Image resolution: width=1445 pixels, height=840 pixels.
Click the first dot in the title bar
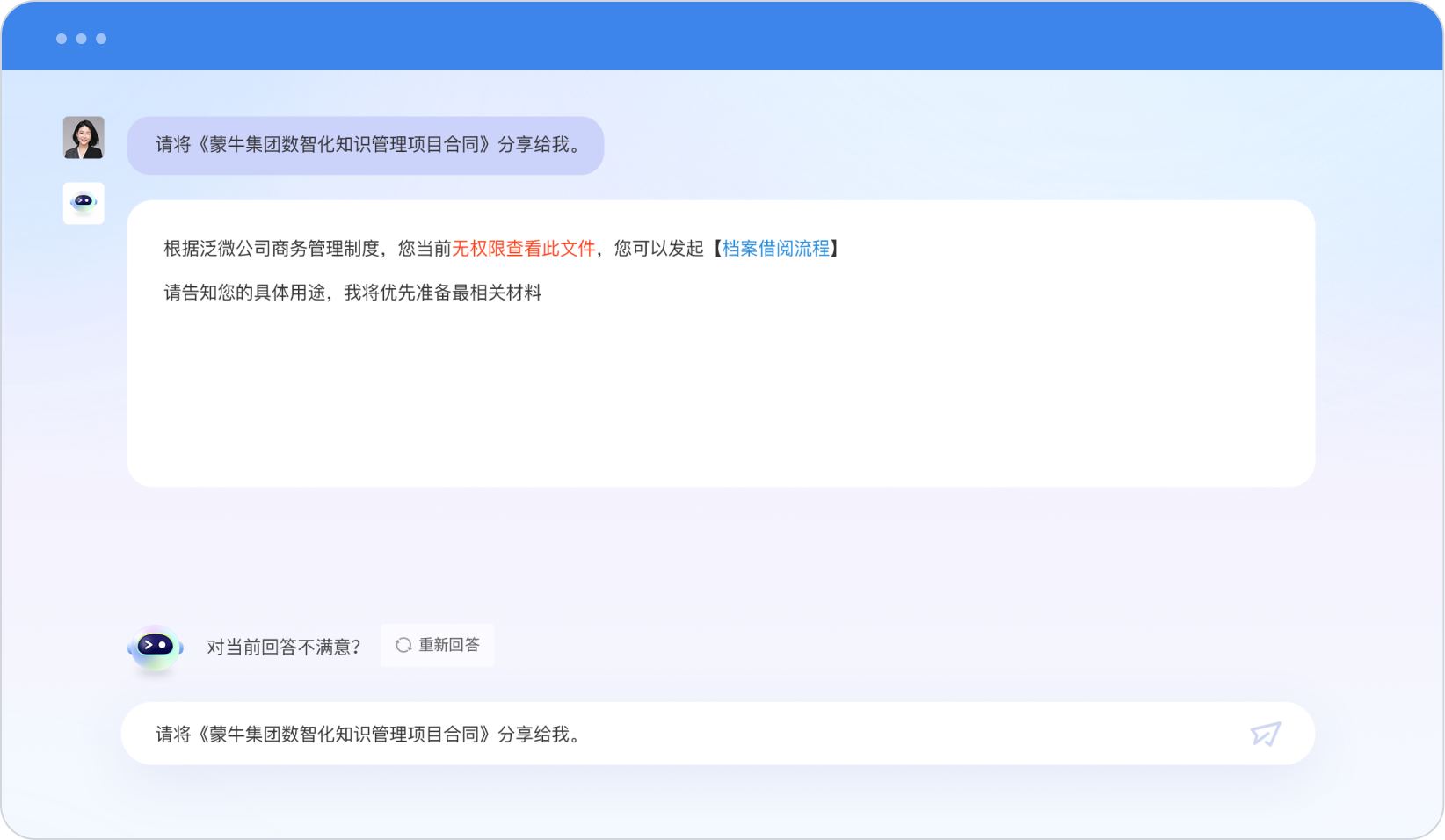pos(62,39)
